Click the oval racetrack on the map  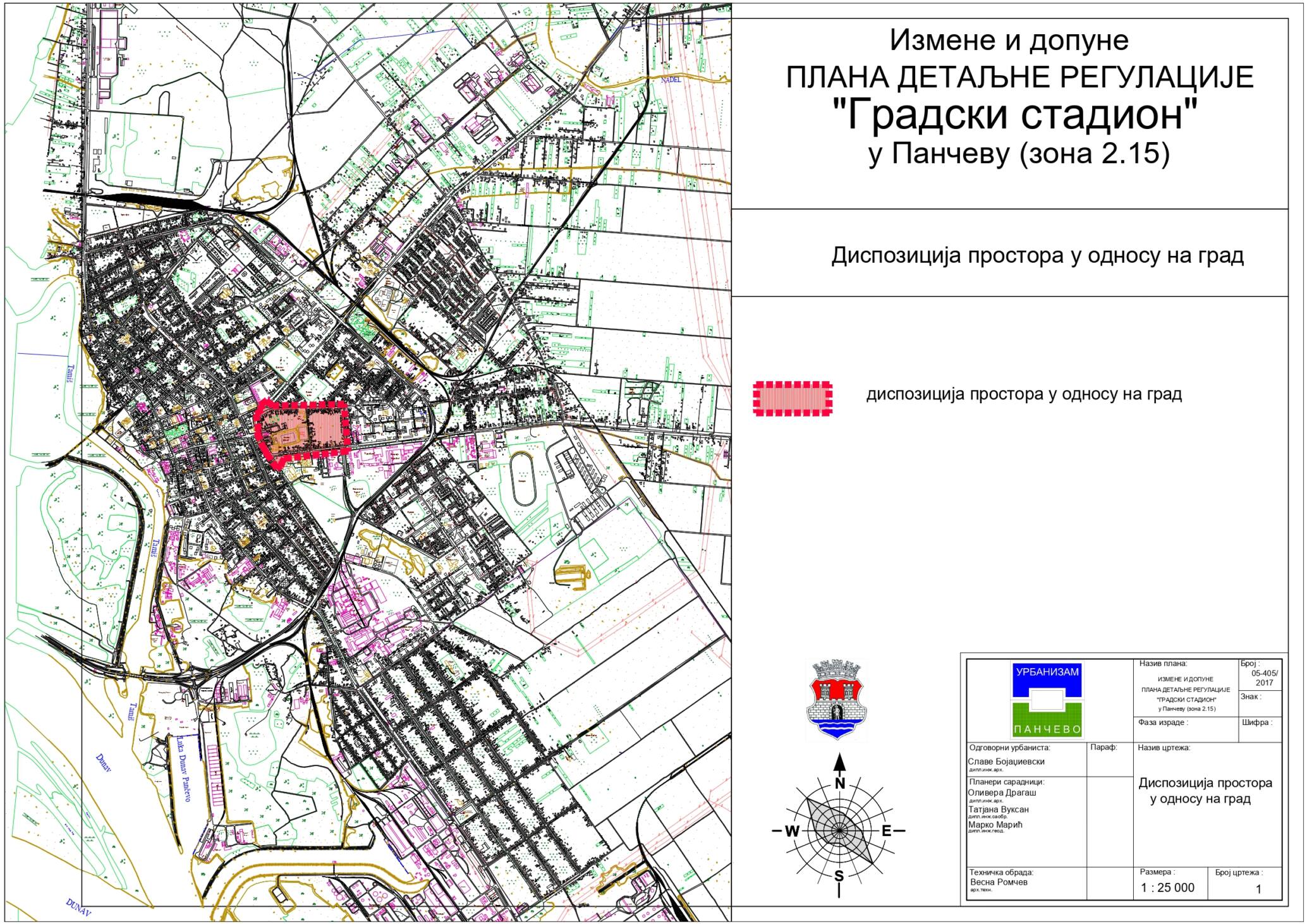pyautogui.click(x=523, y=478)
